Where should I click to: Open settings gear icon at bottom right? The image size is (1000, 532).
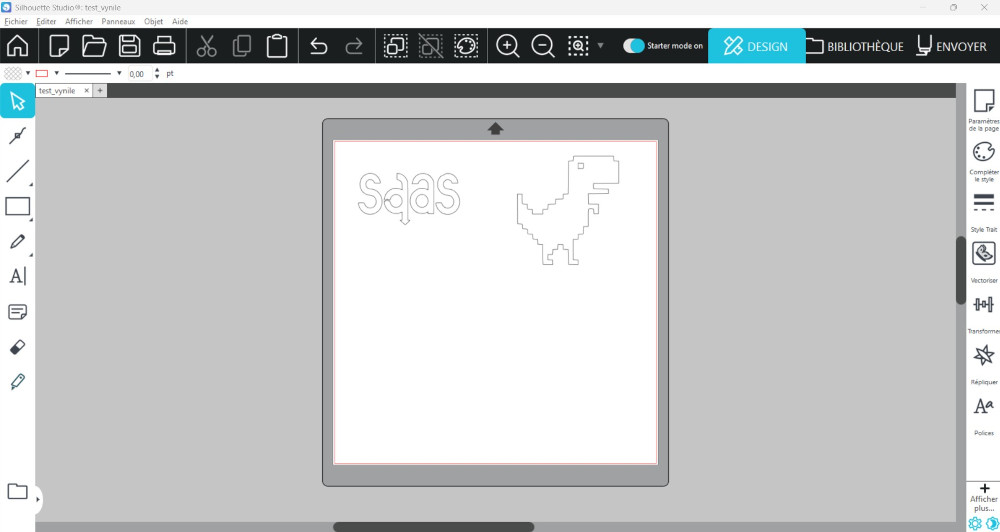[974, 524]
